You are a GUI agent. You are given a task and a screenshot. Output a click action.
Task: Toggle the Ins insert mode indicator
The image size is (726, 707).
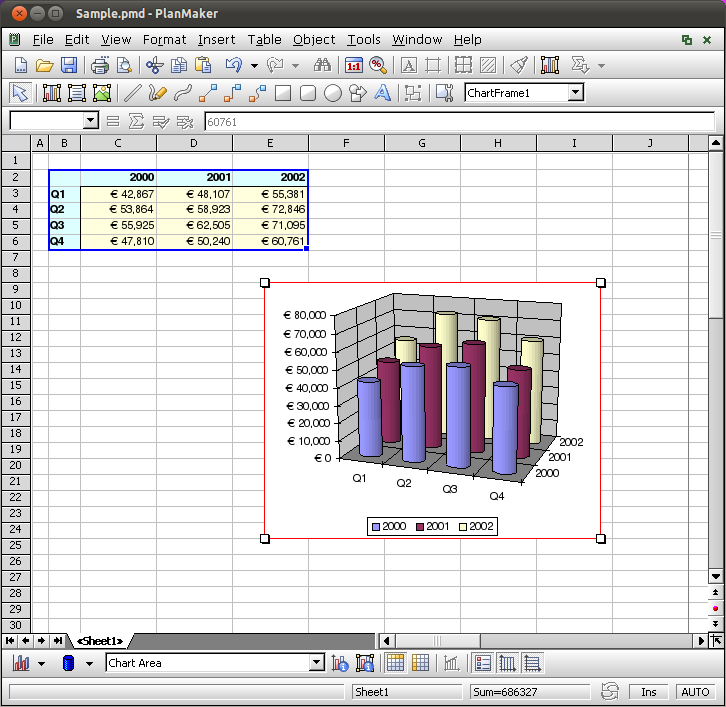click(649, 692)
